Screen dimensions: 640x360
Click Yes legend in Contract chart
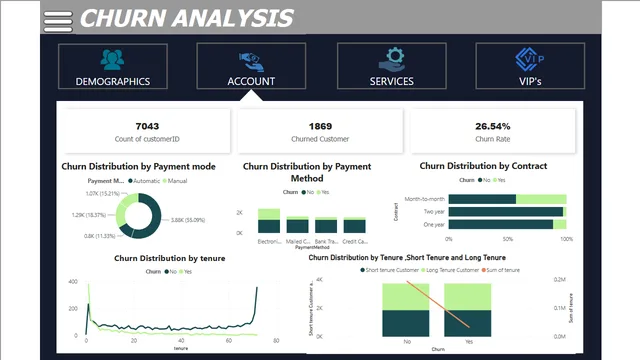pos(499,180)
